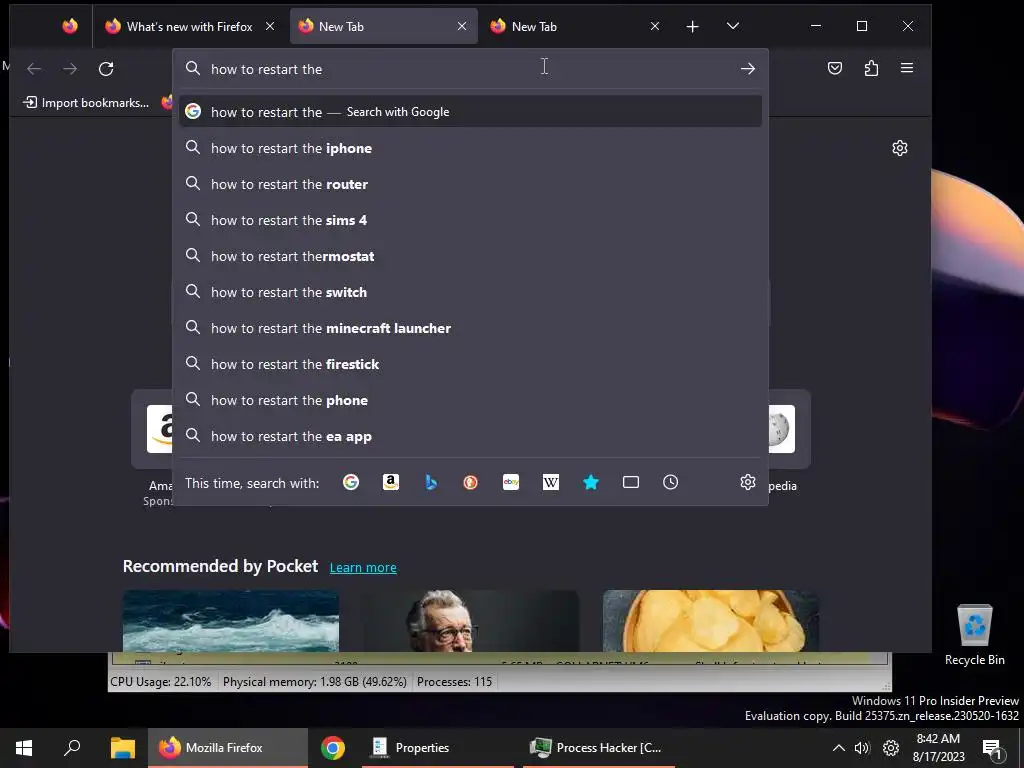Close the What's new with Firefox tab
1024x768 pixels.
point(270,26)
